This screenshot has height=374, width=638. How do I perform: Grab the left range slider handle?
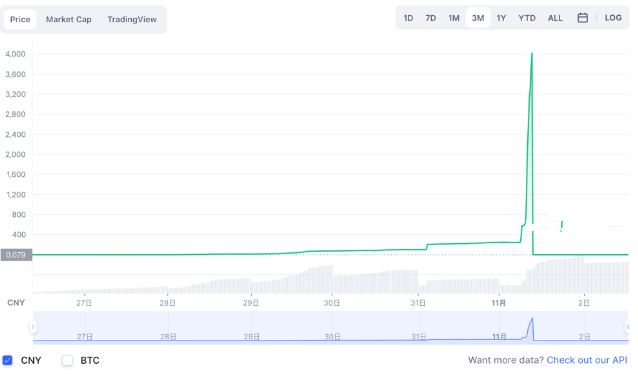33,327
